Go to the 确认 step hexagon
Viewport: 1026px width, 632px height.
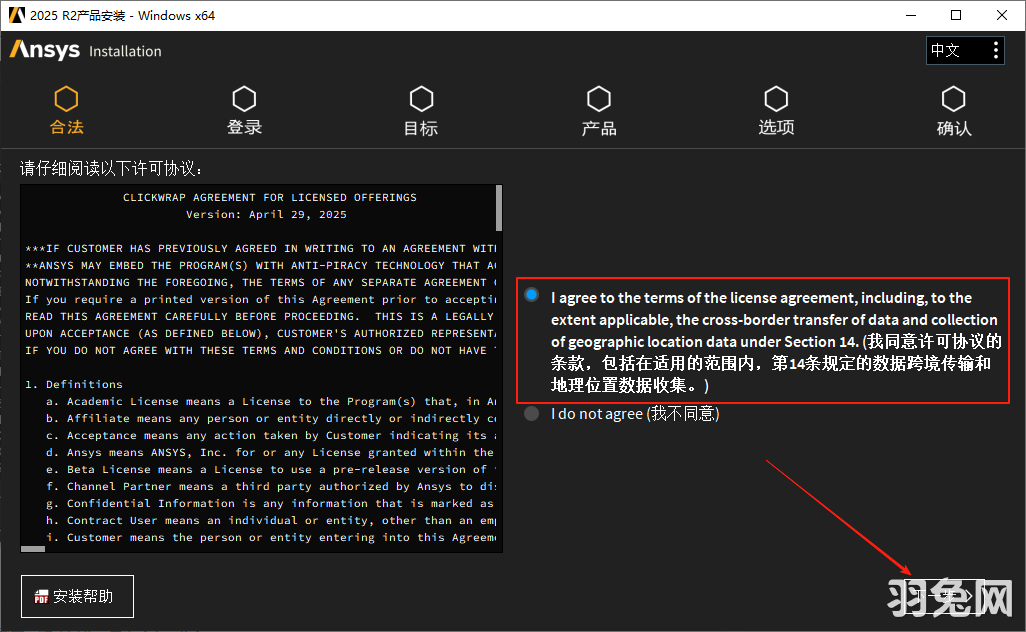[953, 99]
